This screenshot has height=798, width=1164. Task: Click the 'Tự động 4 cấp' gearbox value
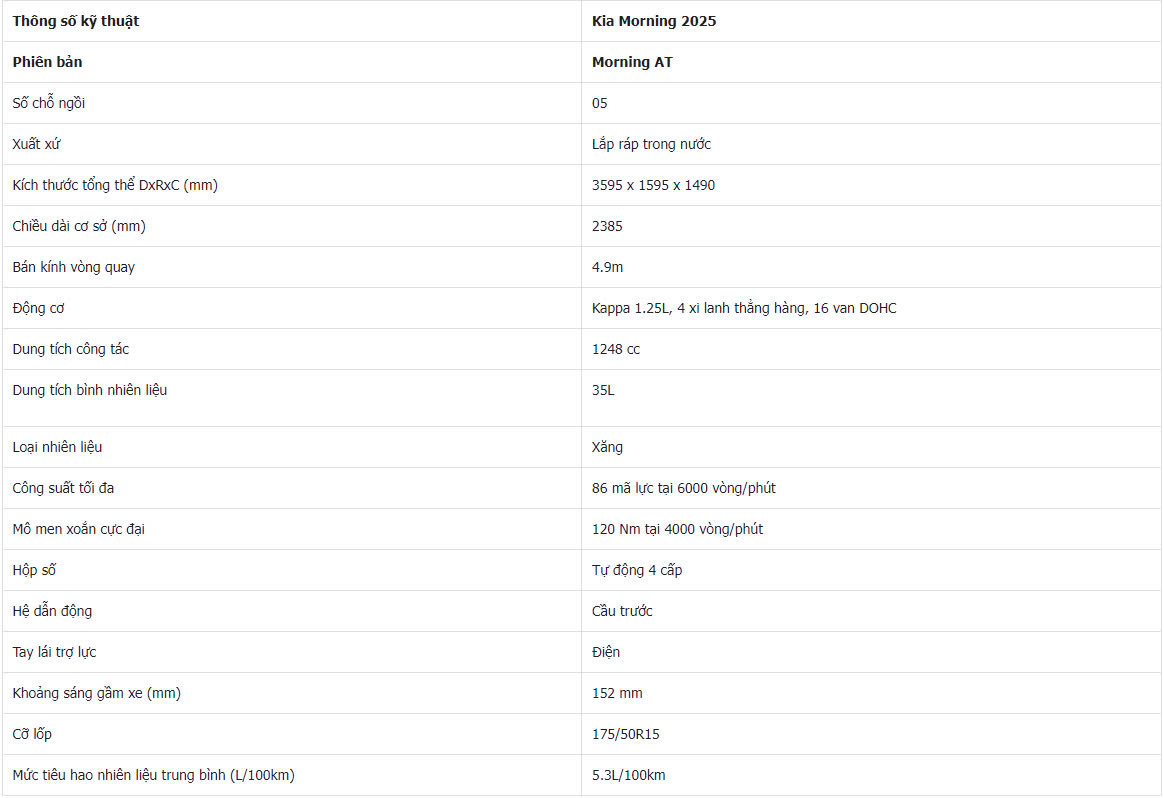click(x=637, y=570)
